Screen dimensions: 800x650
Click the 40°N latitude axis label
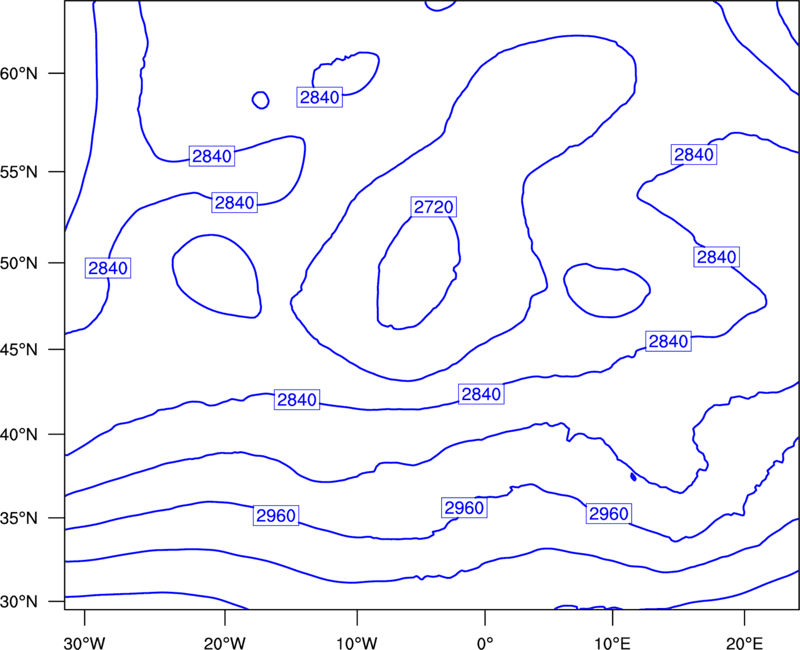click(19, 435)
